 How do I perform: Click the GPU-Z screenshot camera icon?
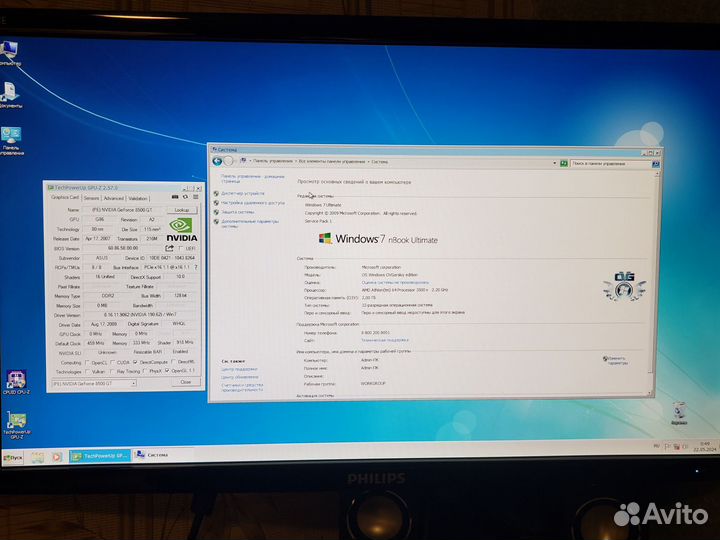coord(173,198)
